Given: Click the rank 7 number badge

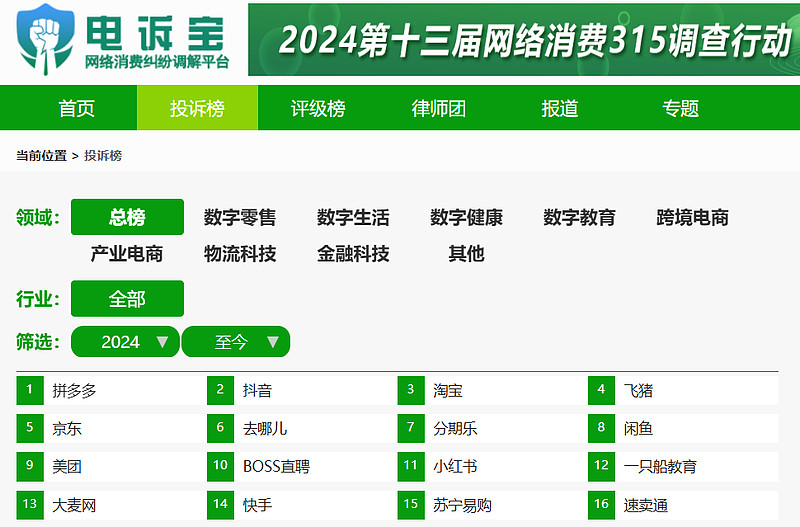Looking at the screenshot, I should point(411,428).
